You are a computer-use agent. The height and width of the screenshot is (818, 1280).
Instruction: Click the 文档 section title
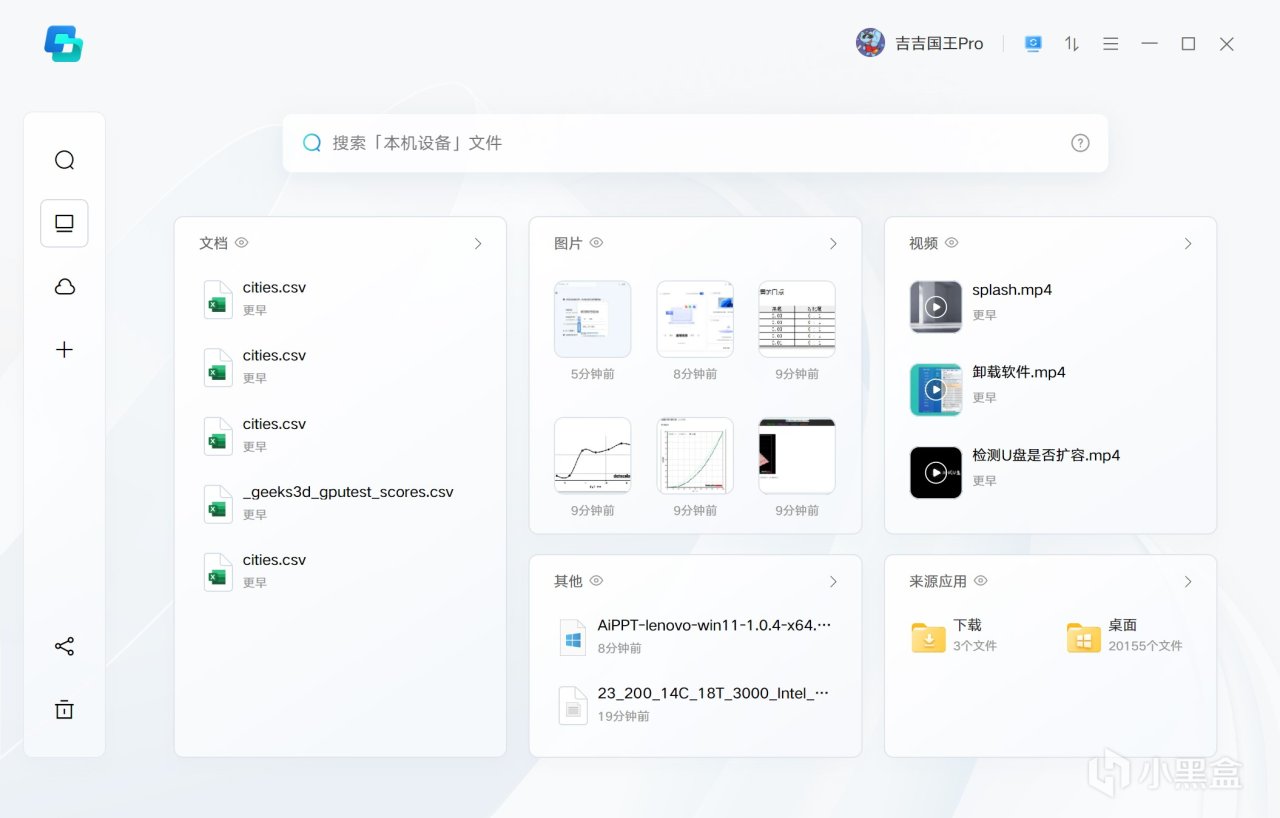pyautogui.click(x=214, y=243)
